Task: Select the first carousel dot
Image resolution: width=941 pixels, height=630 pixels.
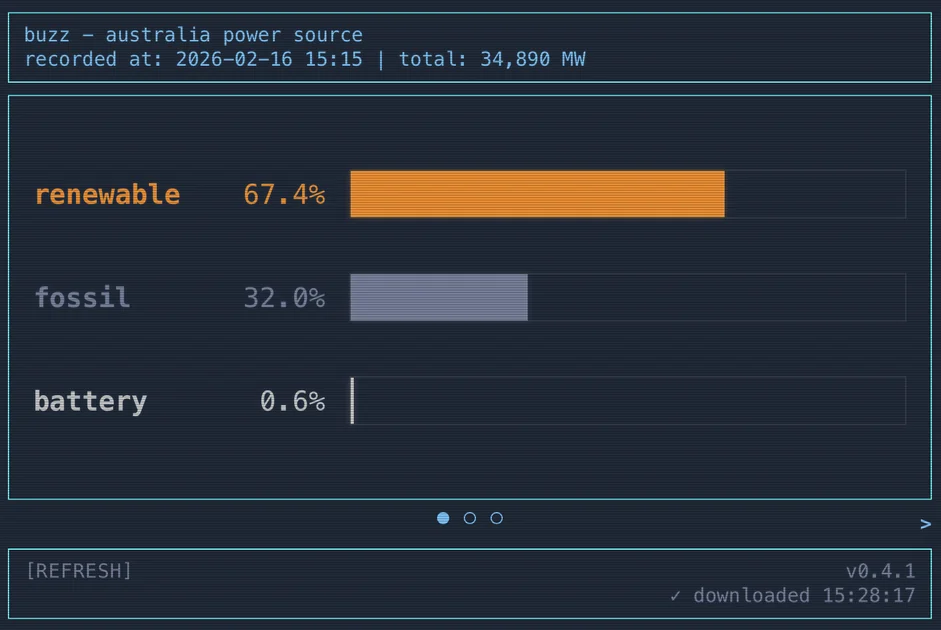Action: click(x=443, y=518)
